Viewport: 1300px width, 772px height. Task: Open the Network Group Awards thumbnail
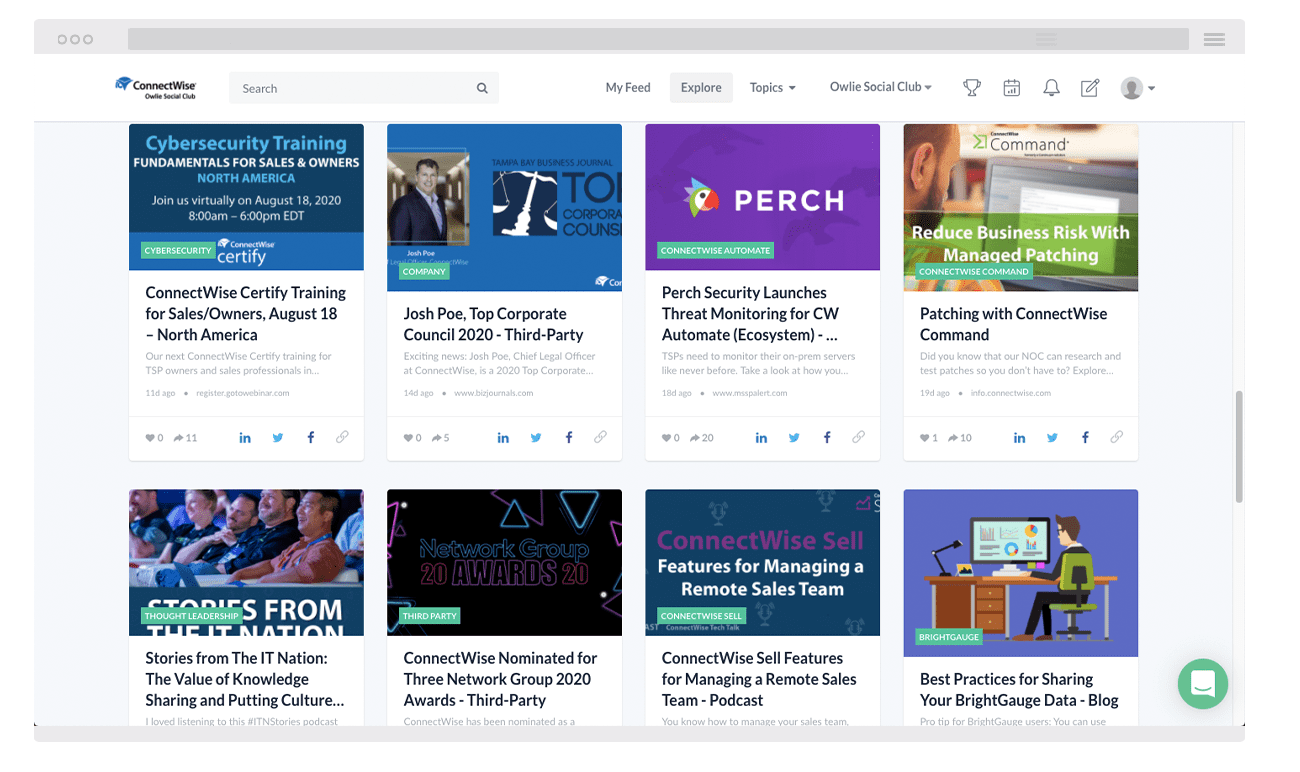click(504, 562)
